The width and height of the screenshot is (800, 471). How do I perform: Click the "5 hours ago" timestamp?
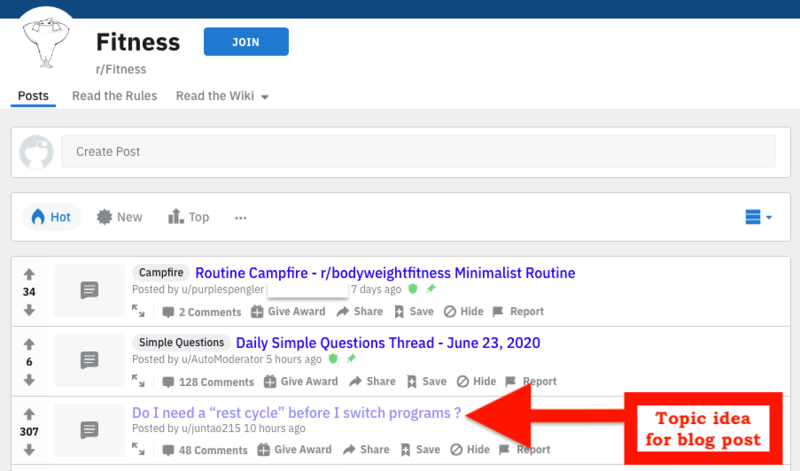(x=294, y=359)
